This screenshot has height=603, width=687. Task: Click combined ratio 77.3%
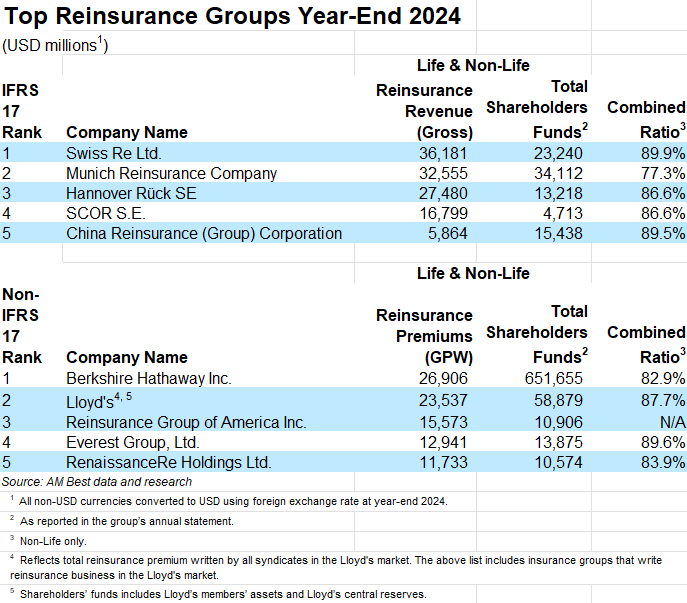(663, 174)
